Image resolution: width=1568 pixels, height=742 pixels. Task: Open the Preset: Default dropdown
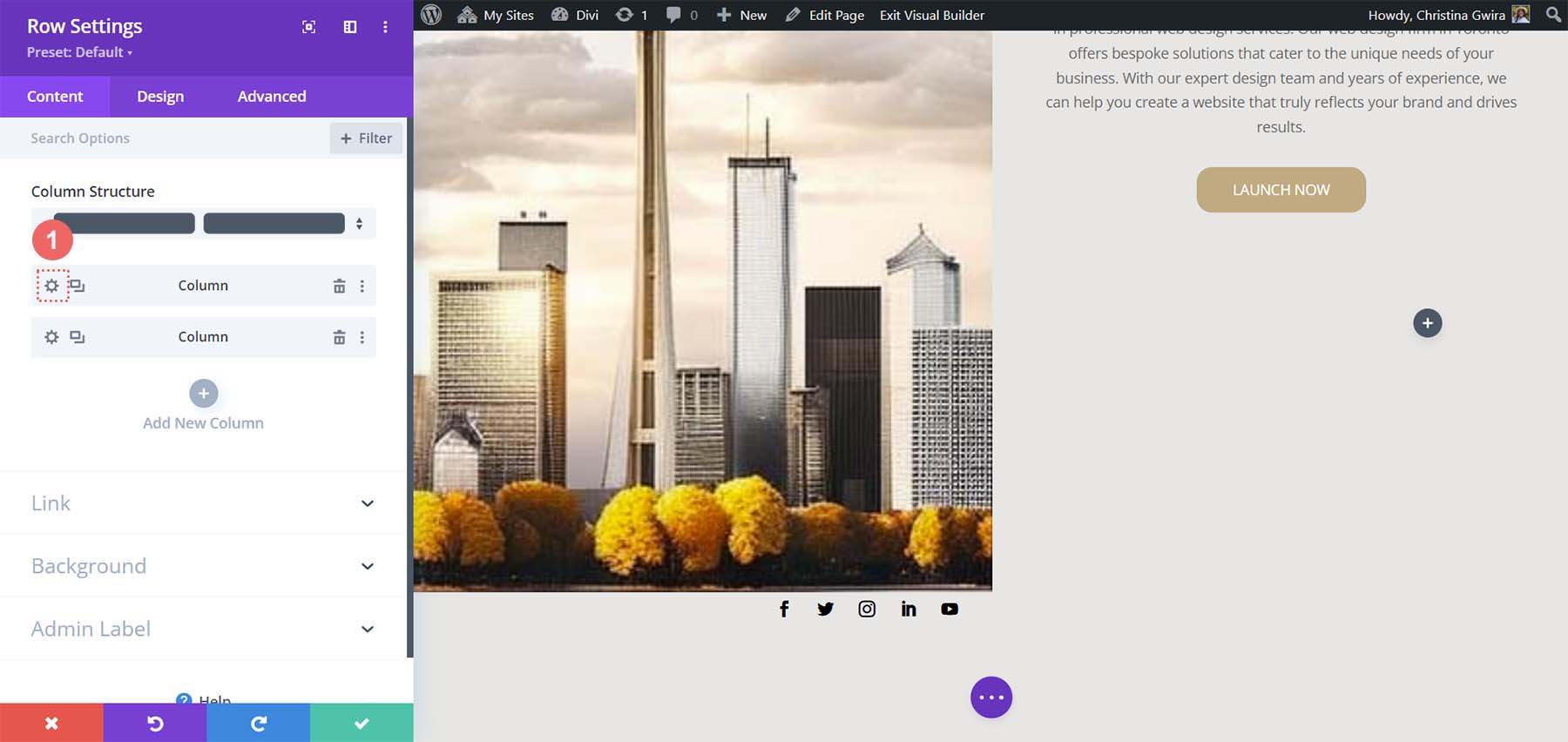[79, 52]
